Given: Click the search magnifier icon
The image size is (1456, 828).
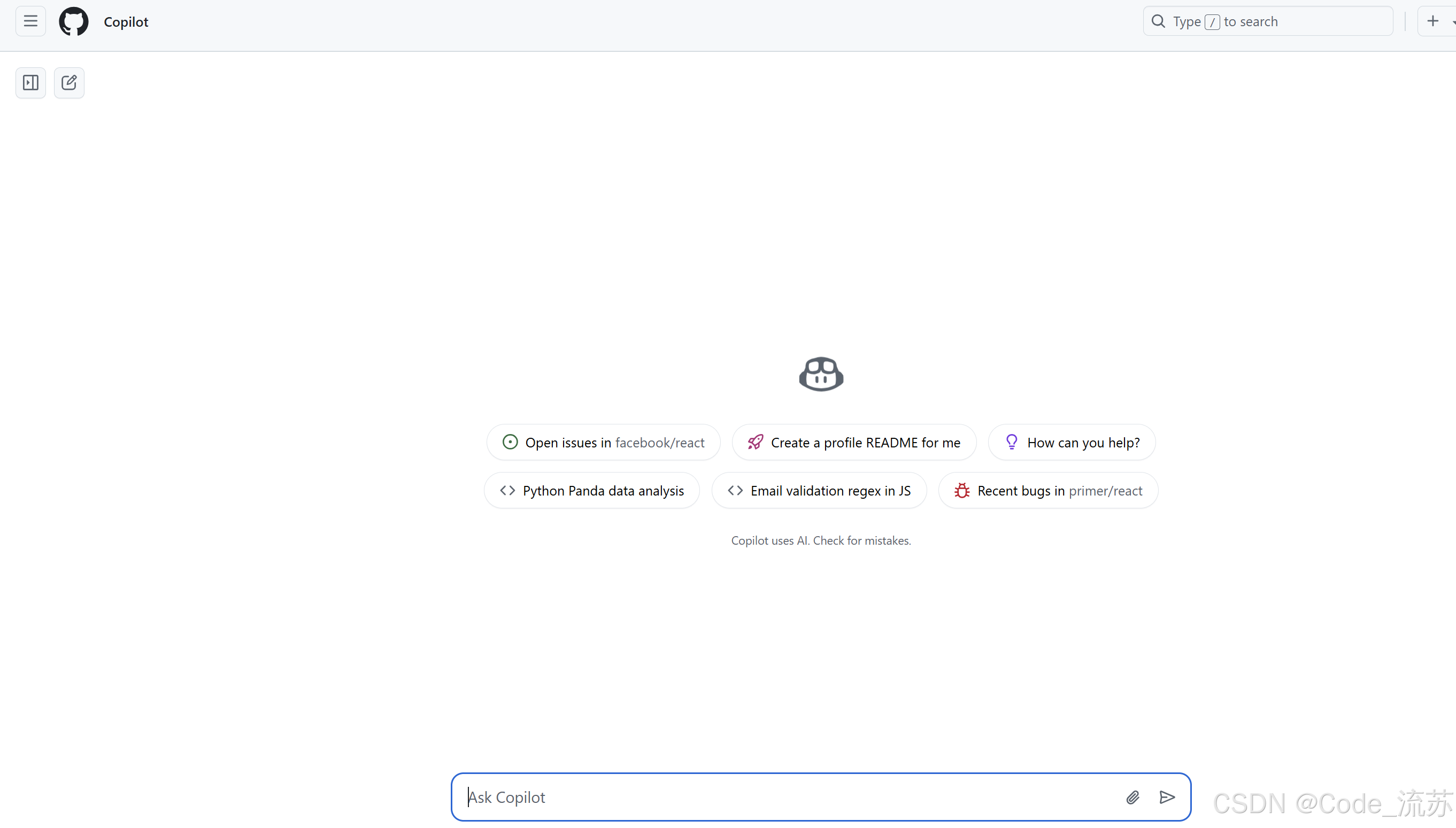Looking at the screenshot, I should [1158, 21].
